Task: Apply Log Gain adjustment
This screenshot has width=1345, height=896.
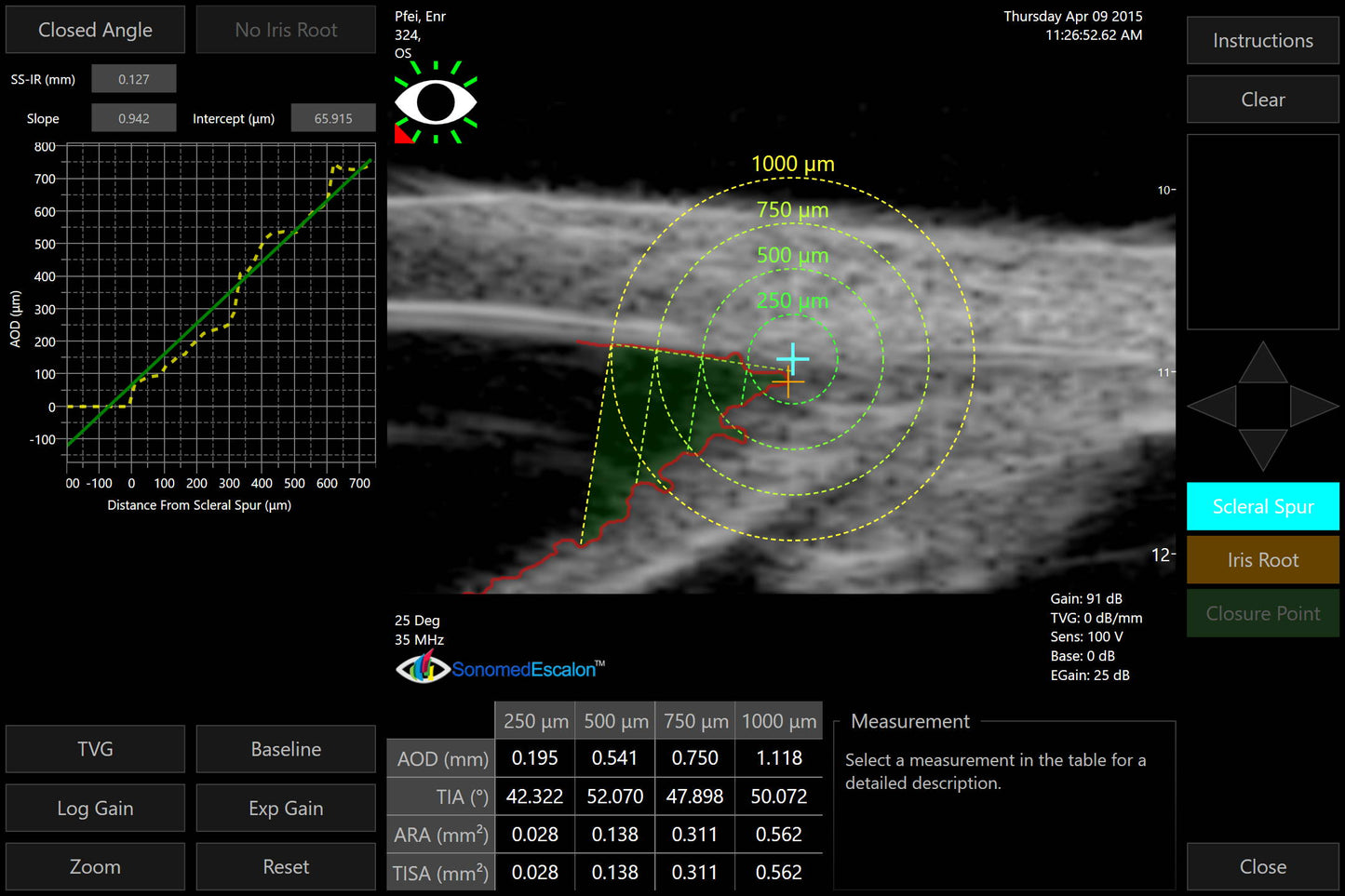Action: [x=95, y=808]
